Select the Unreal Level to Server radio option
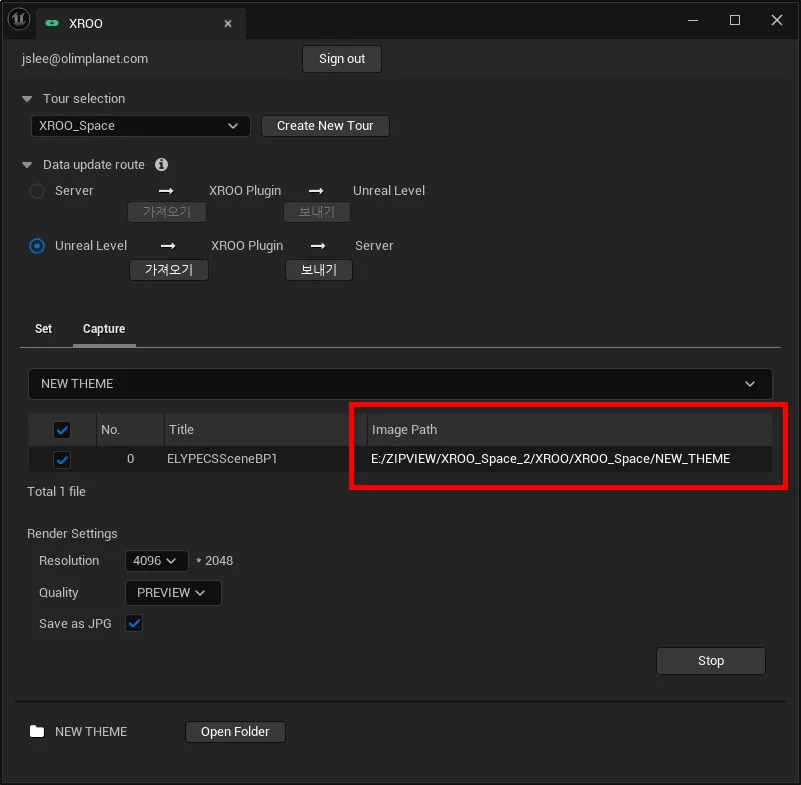 point(37,246)
